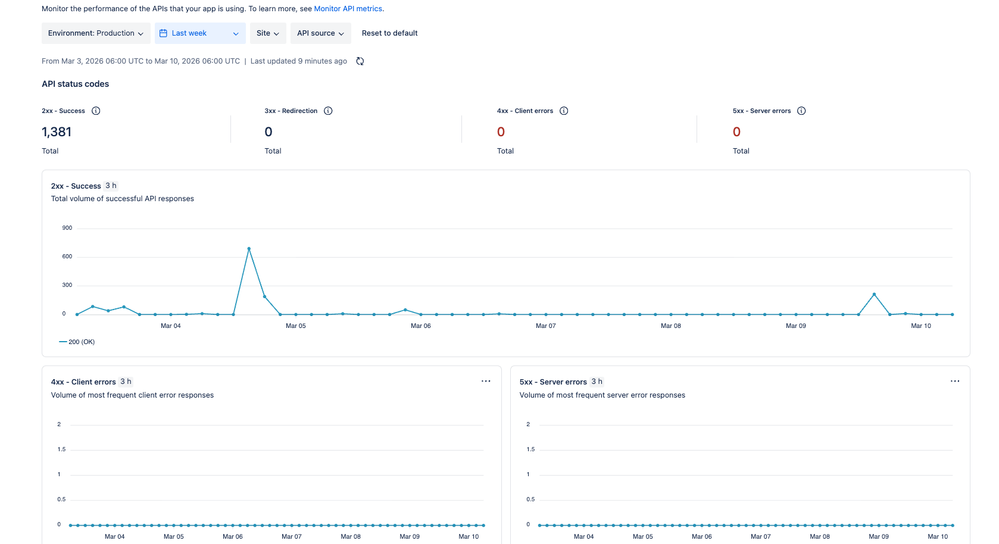
Task: Click calendar icon in Last week filter
Action: click(x=163, y=33)
